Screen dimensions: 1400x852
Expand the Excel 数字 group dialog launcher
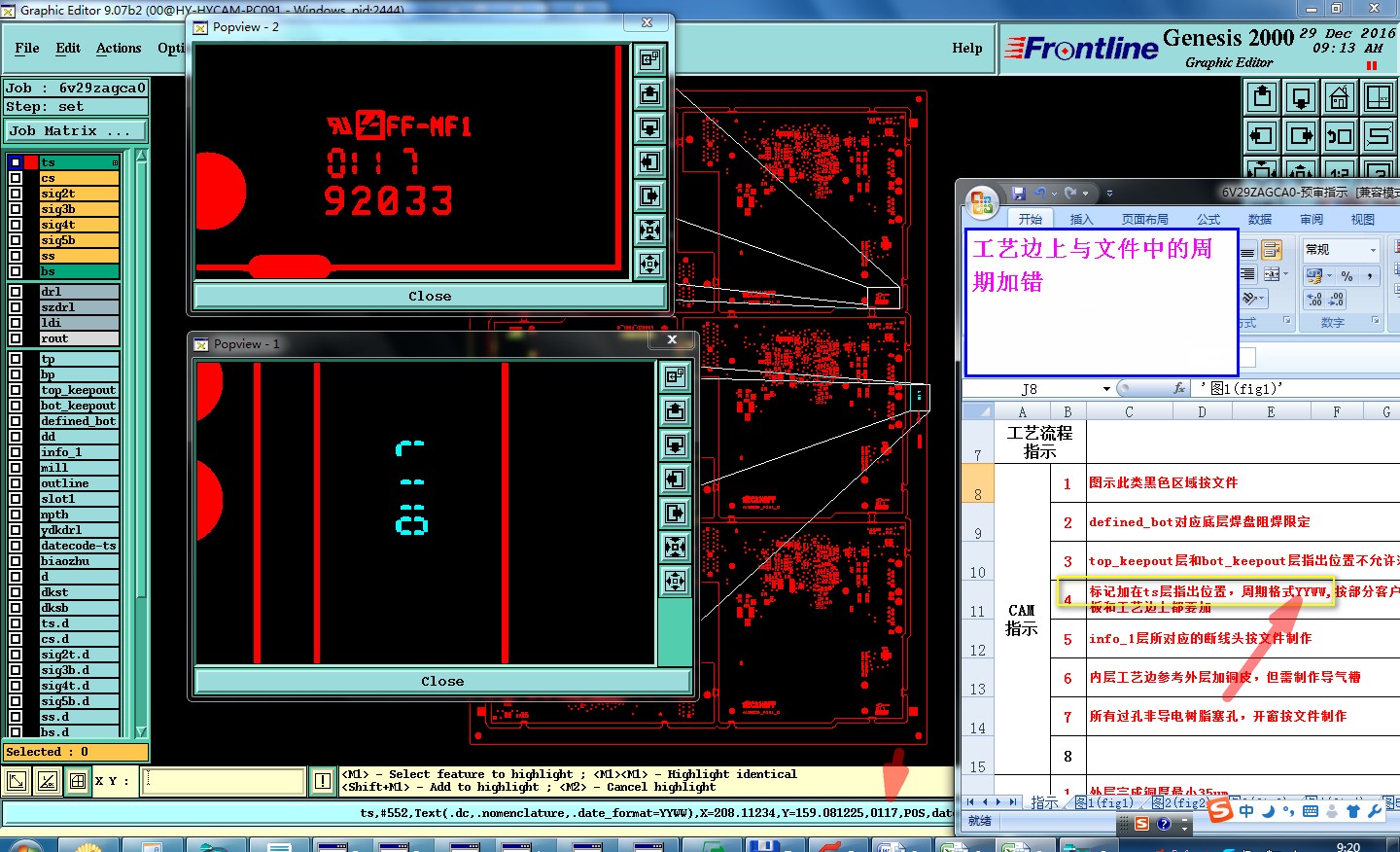1375,320
